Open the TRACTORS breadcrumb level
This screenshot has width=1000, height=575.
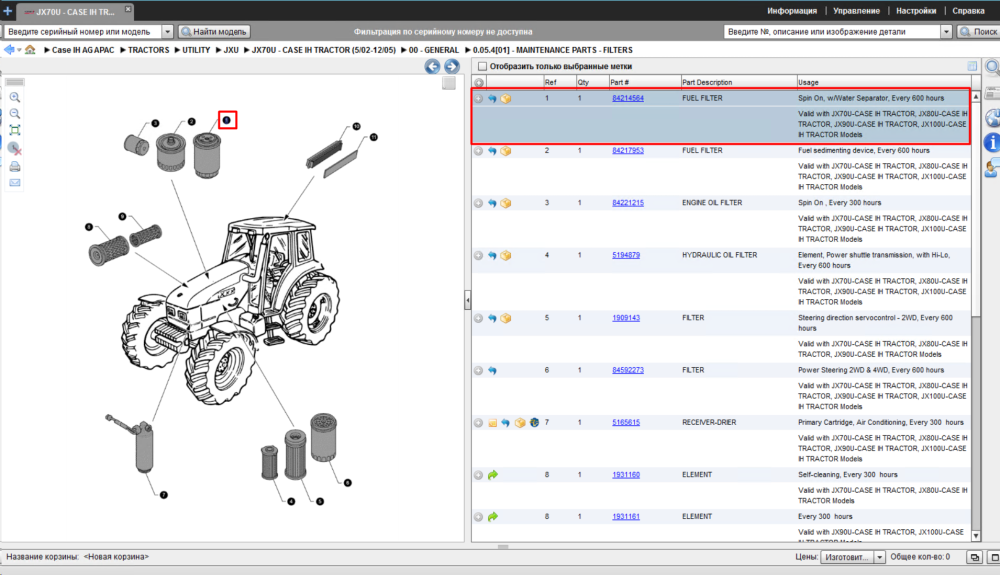149,50
